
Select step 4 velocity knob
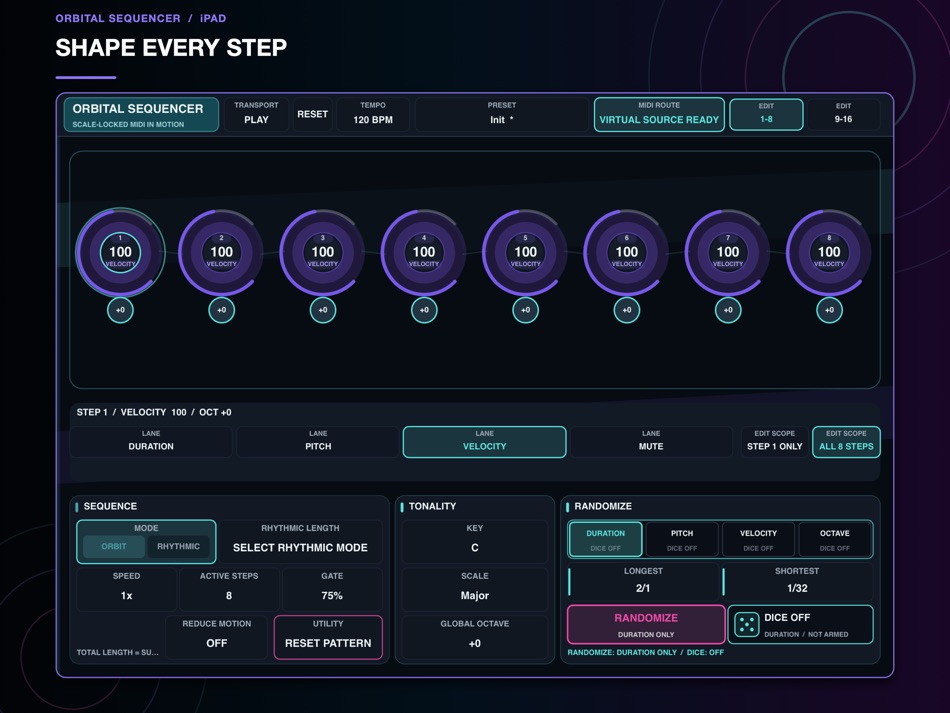(424, 252)
